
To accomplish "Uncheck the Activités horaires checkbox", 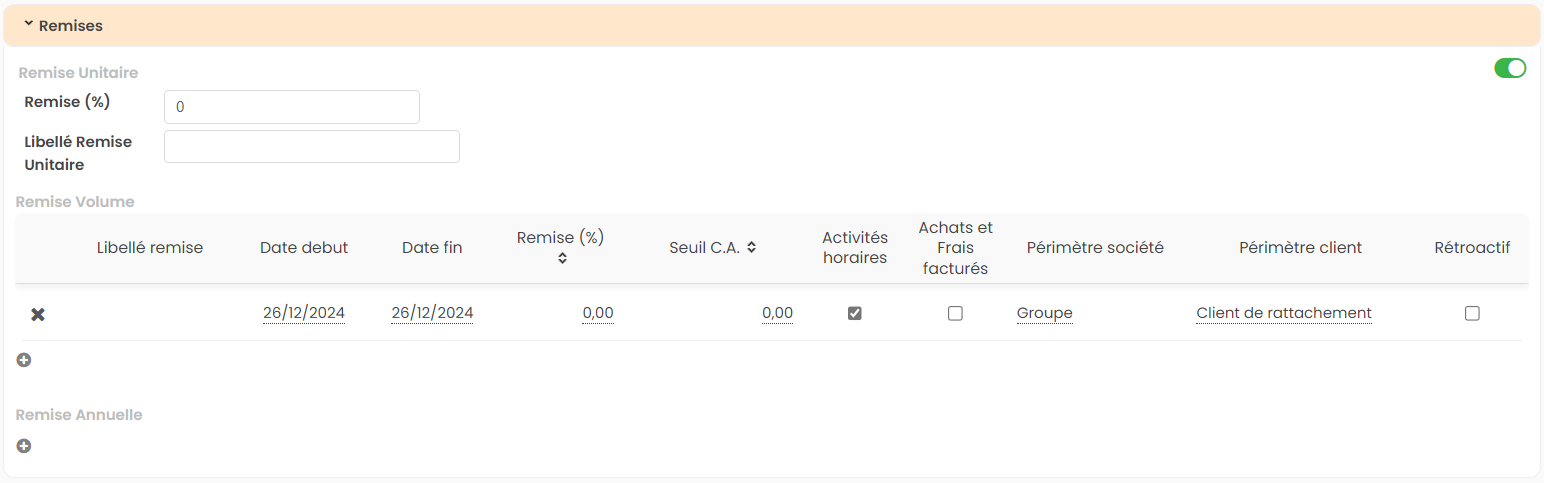I will tap(855, 313).
